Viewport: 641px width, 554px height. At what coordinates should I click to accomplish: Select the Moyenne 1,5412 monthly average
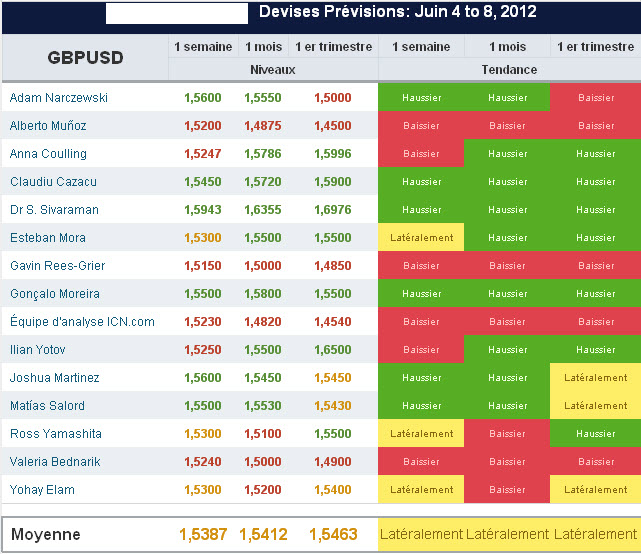coord(263,534)
